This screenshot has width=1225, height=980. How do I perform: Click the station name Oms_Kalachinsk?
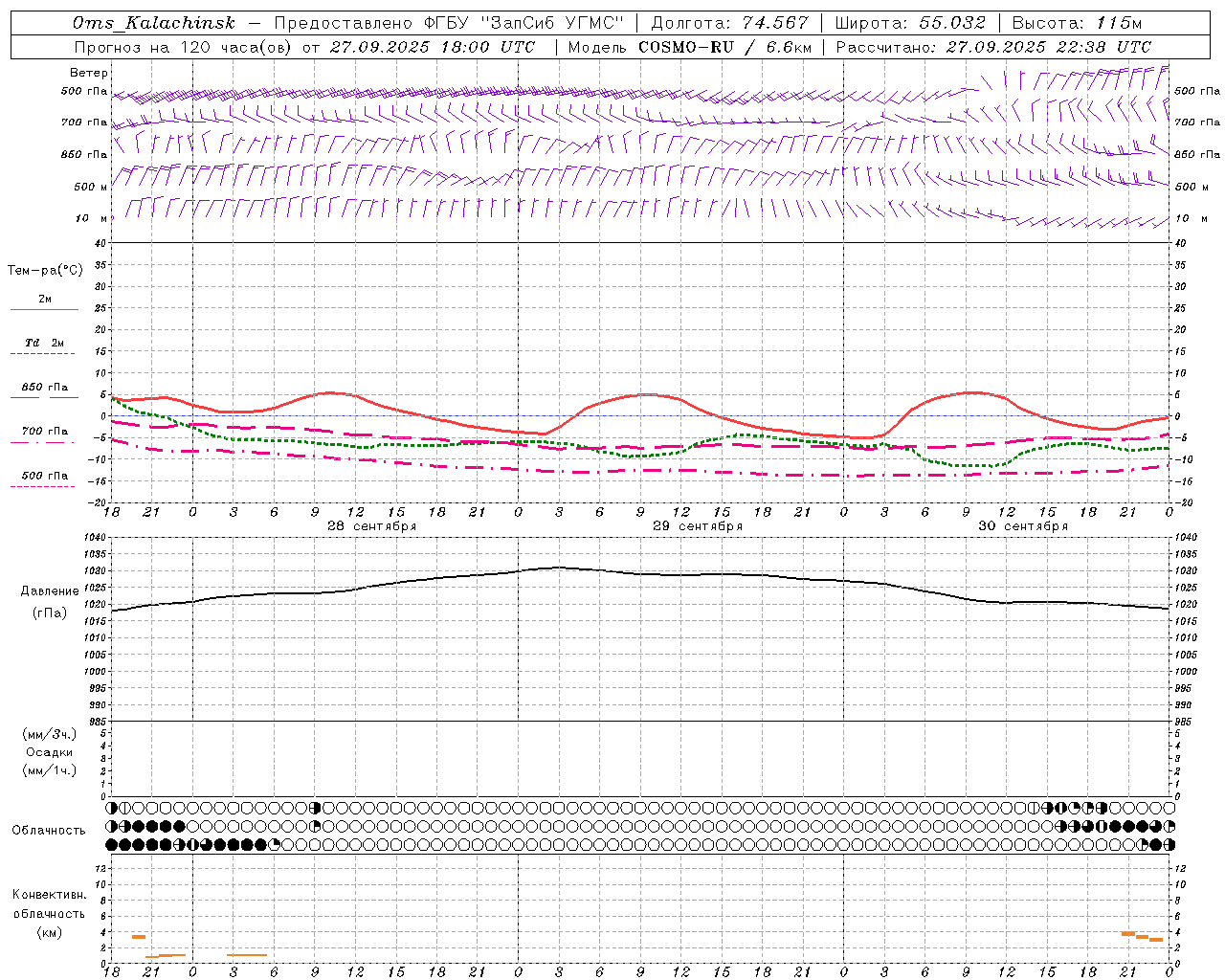pos(153,23)
